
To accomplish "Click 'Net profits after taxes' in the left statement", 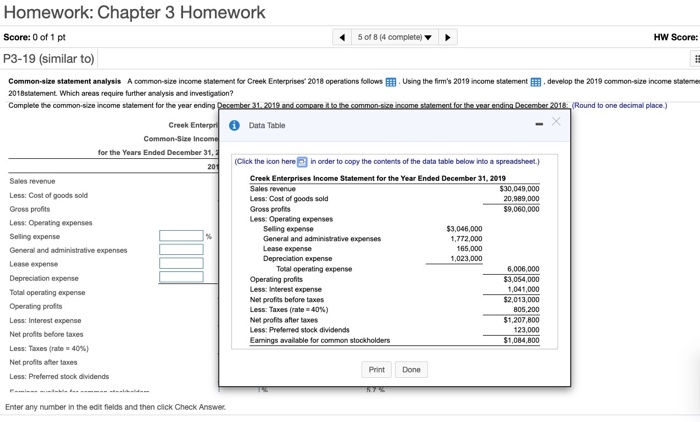I will point(43,363).
